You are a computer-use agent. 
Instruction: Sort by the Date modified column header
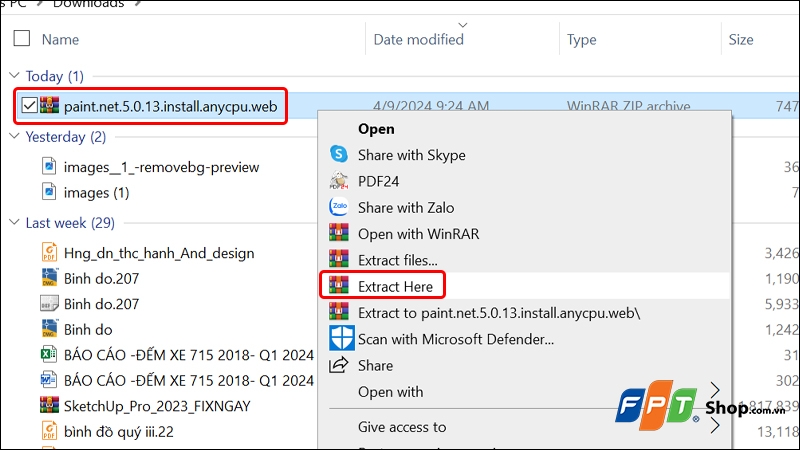tap(418, 39)
